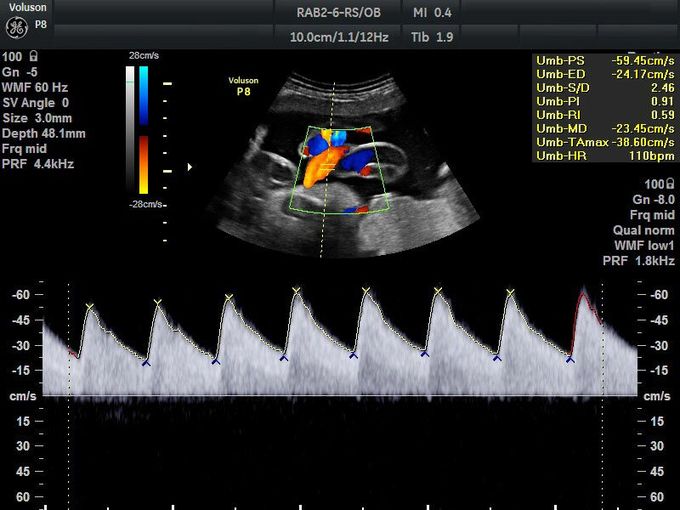Click the white spectral Doppler baseline

pos(340,397)
